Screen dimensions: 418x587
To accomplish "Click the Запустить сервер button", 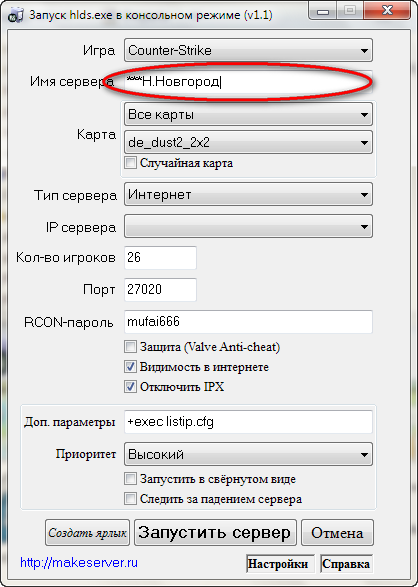I will pyautogui.click(x=215, y=532).
